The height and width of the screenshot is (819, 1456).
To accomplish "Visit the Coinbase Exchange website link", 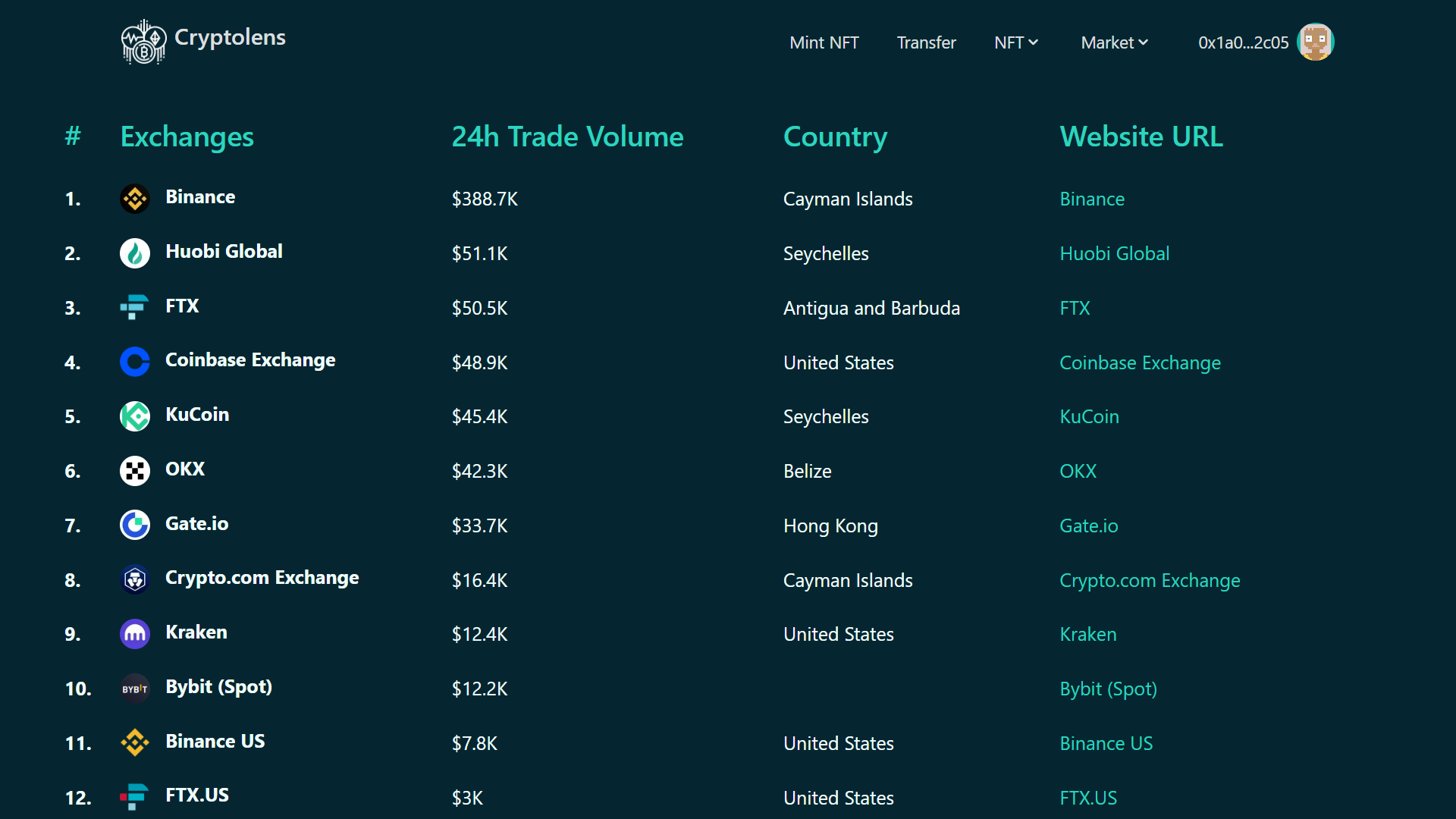I will [1140, 362].
